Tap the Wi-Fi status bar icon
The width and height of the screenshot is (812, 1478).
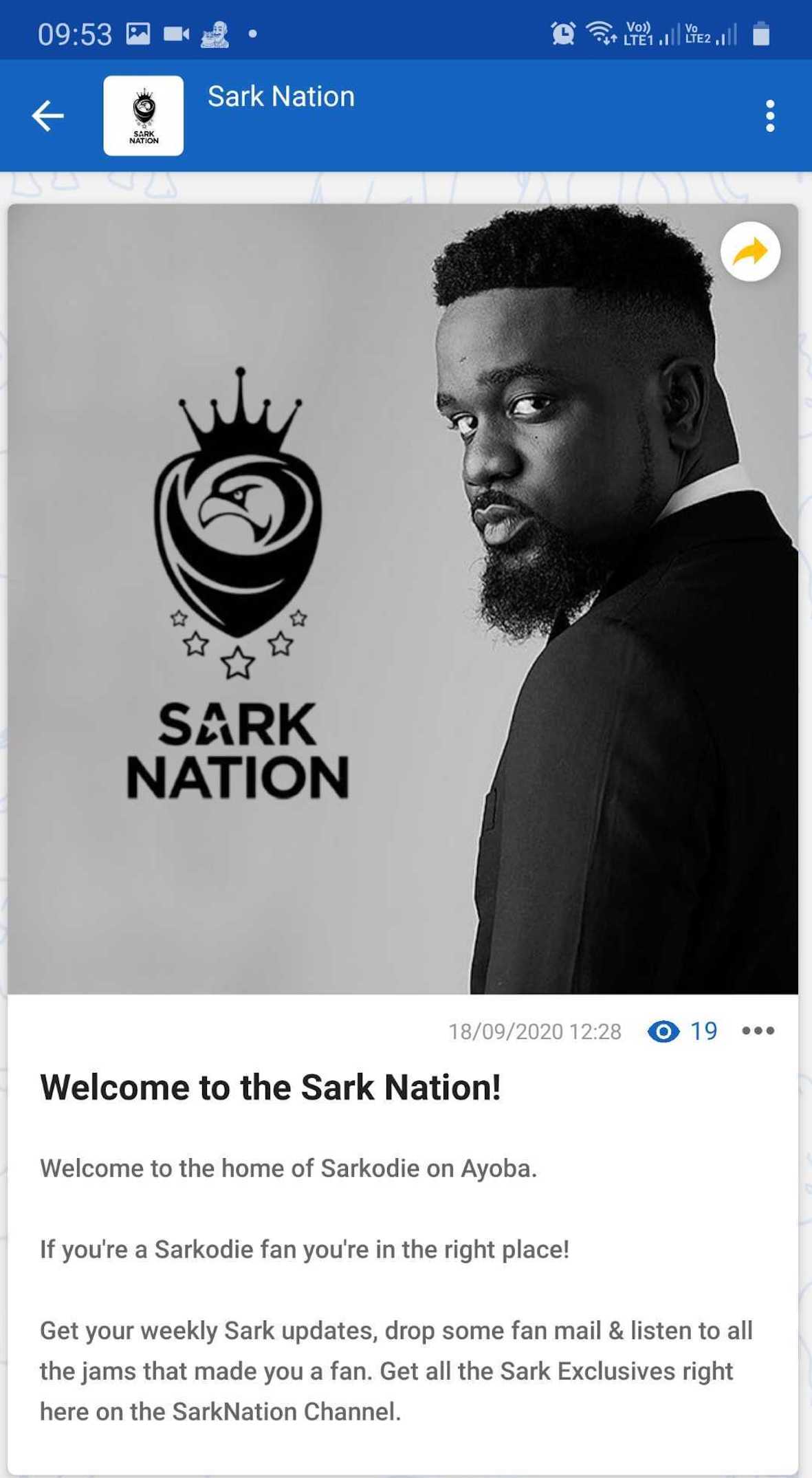coord(601,32)
